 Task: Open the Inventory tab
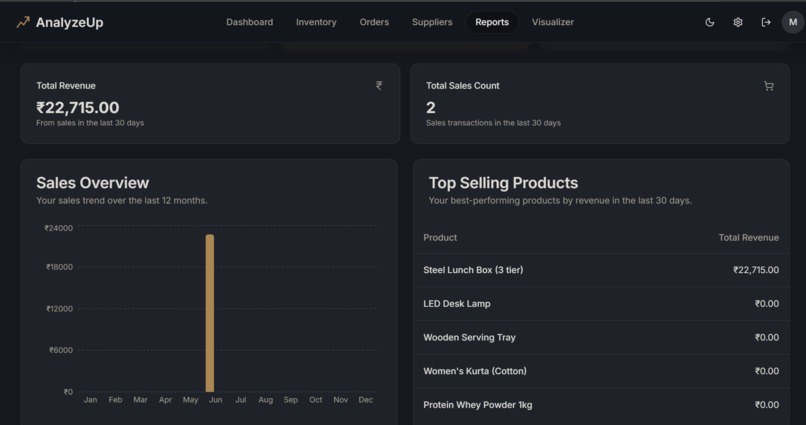coord(316,22)
